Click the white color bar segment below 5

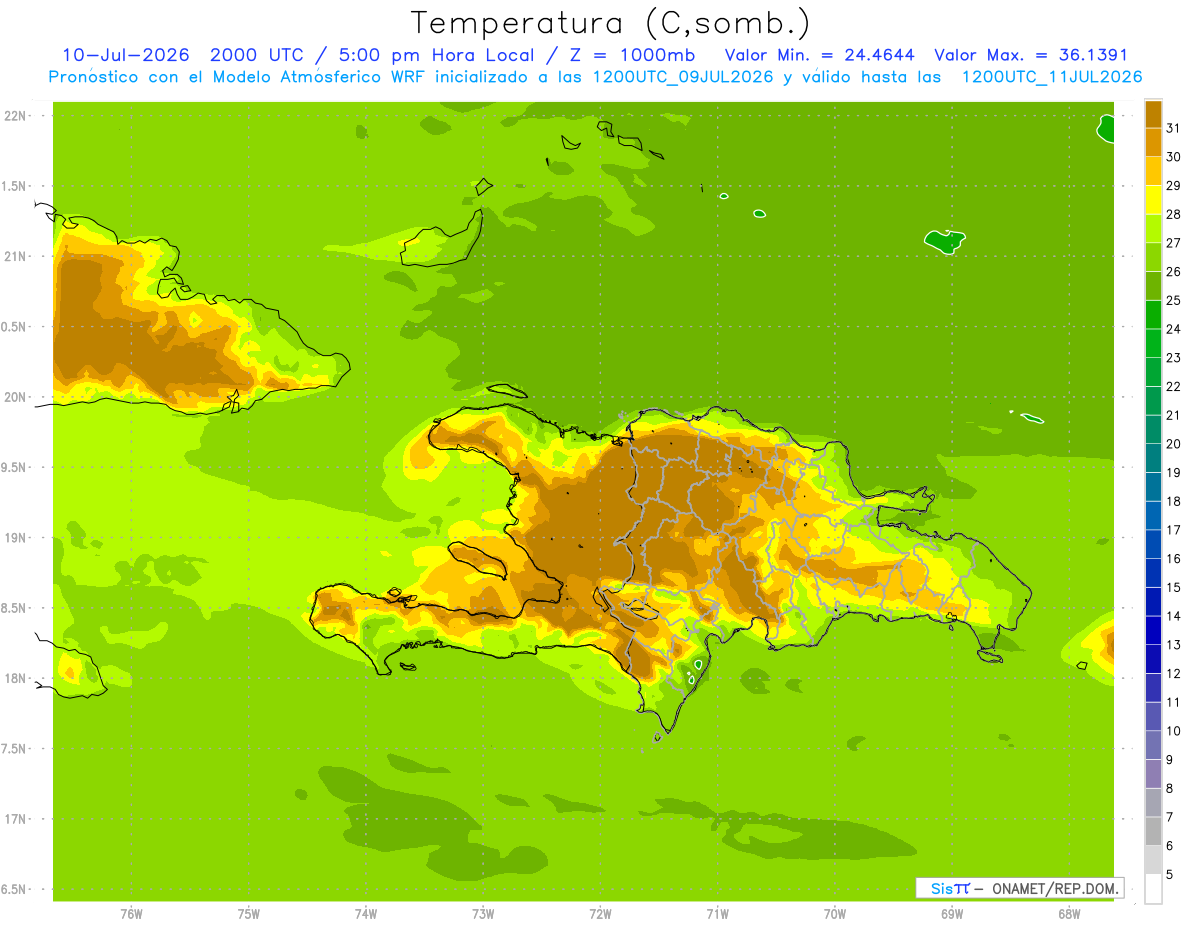tap(1153, 889)
